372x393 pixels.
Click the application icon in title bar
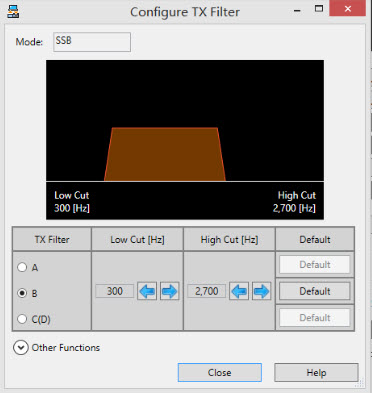(x=13, y=11)
